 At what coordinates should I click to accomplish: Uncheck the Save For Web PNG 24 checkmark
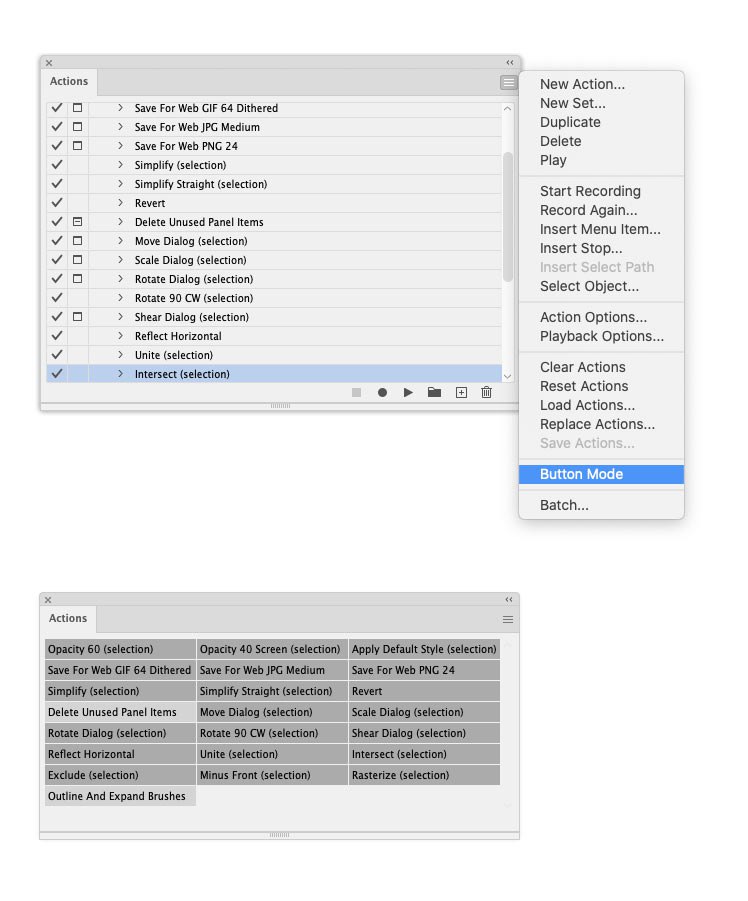(57, 146)
